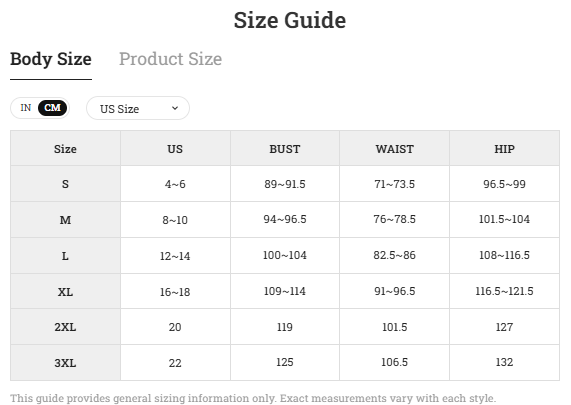Select the XL size row label
Screen dimensions: 571x405
[66, 291]
